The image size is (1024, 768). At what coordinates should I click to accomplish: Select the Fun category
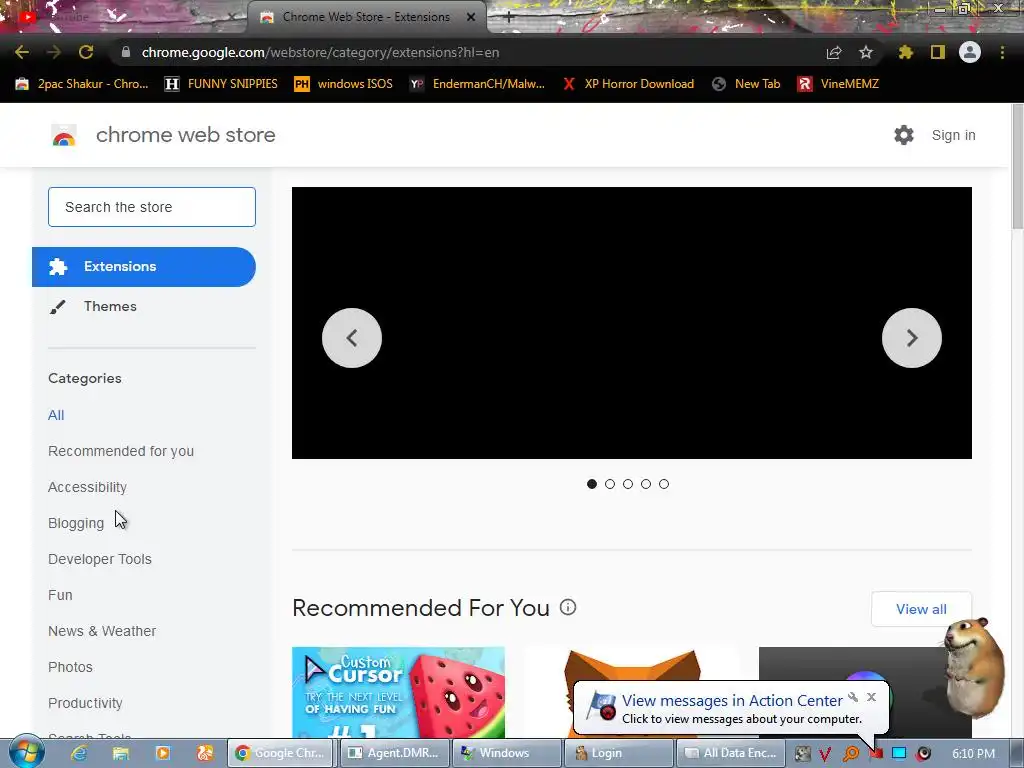(x=60, y=595)
